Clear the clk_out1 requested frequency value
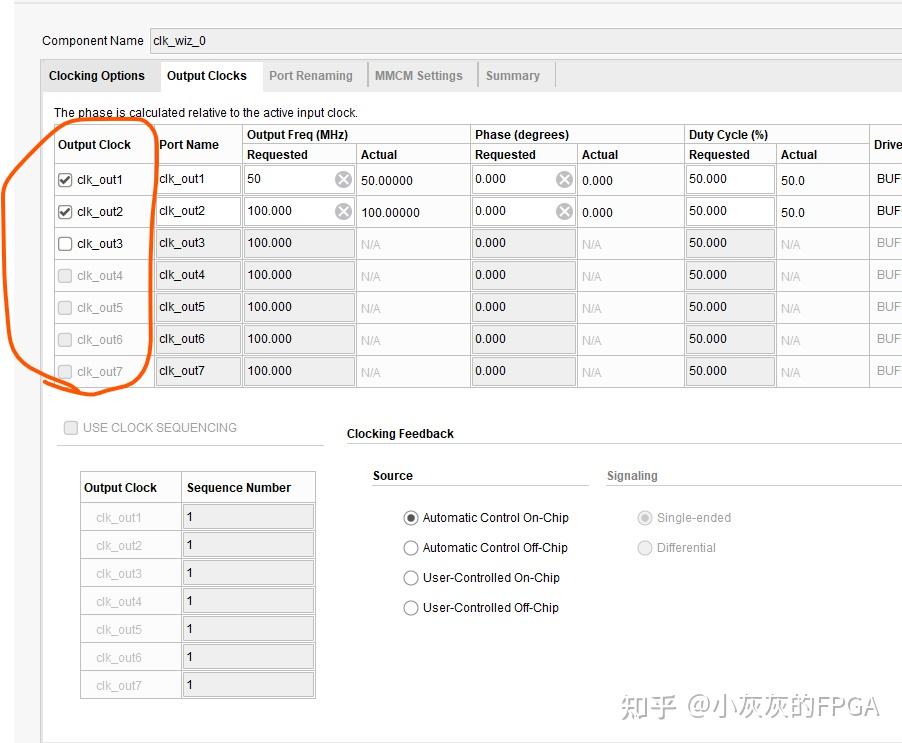Screen dimensions: 902x743 point(343,179)
